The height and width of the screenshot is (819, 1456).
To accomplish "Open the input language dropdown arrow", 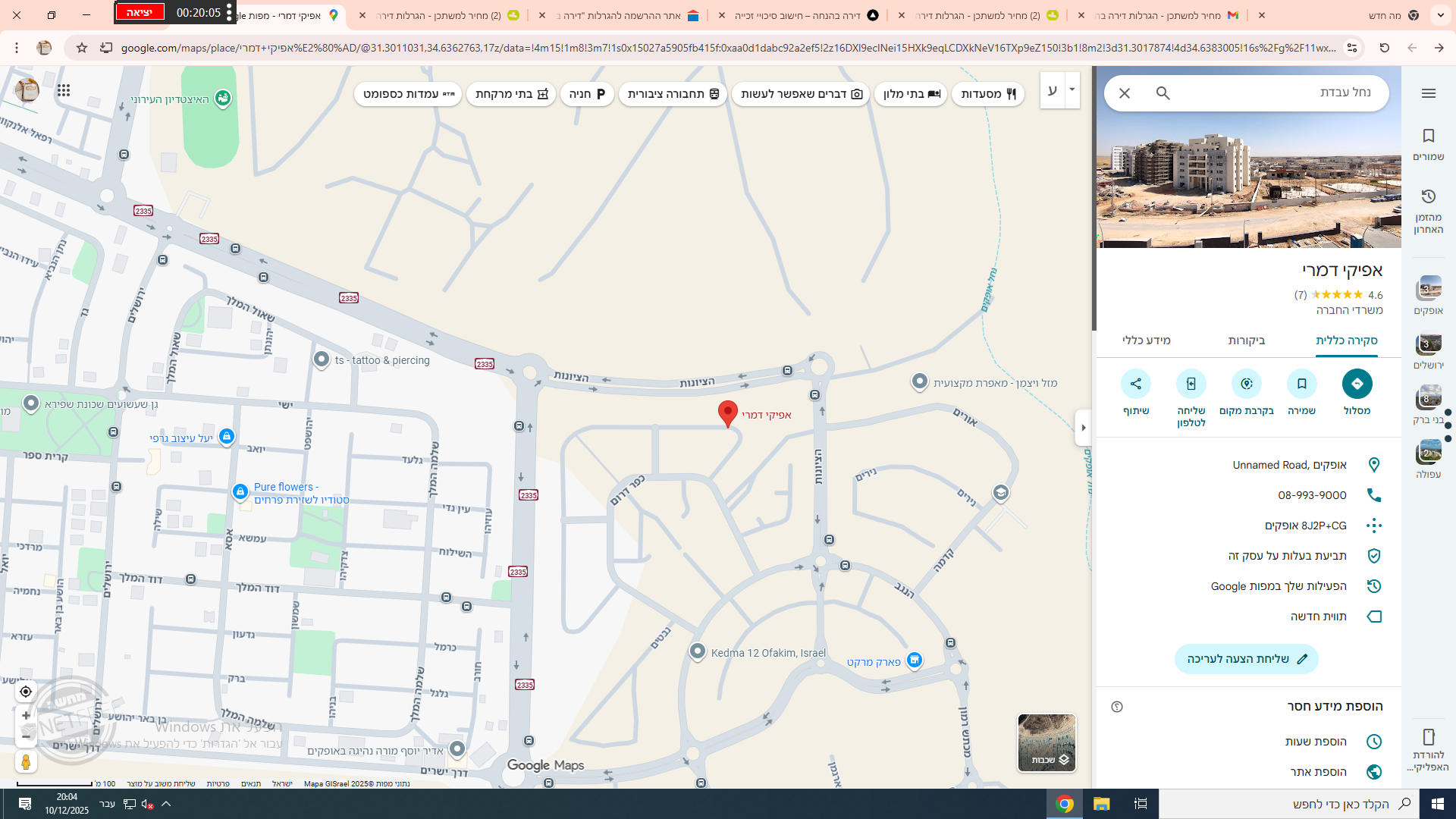I will [1072, 89].
